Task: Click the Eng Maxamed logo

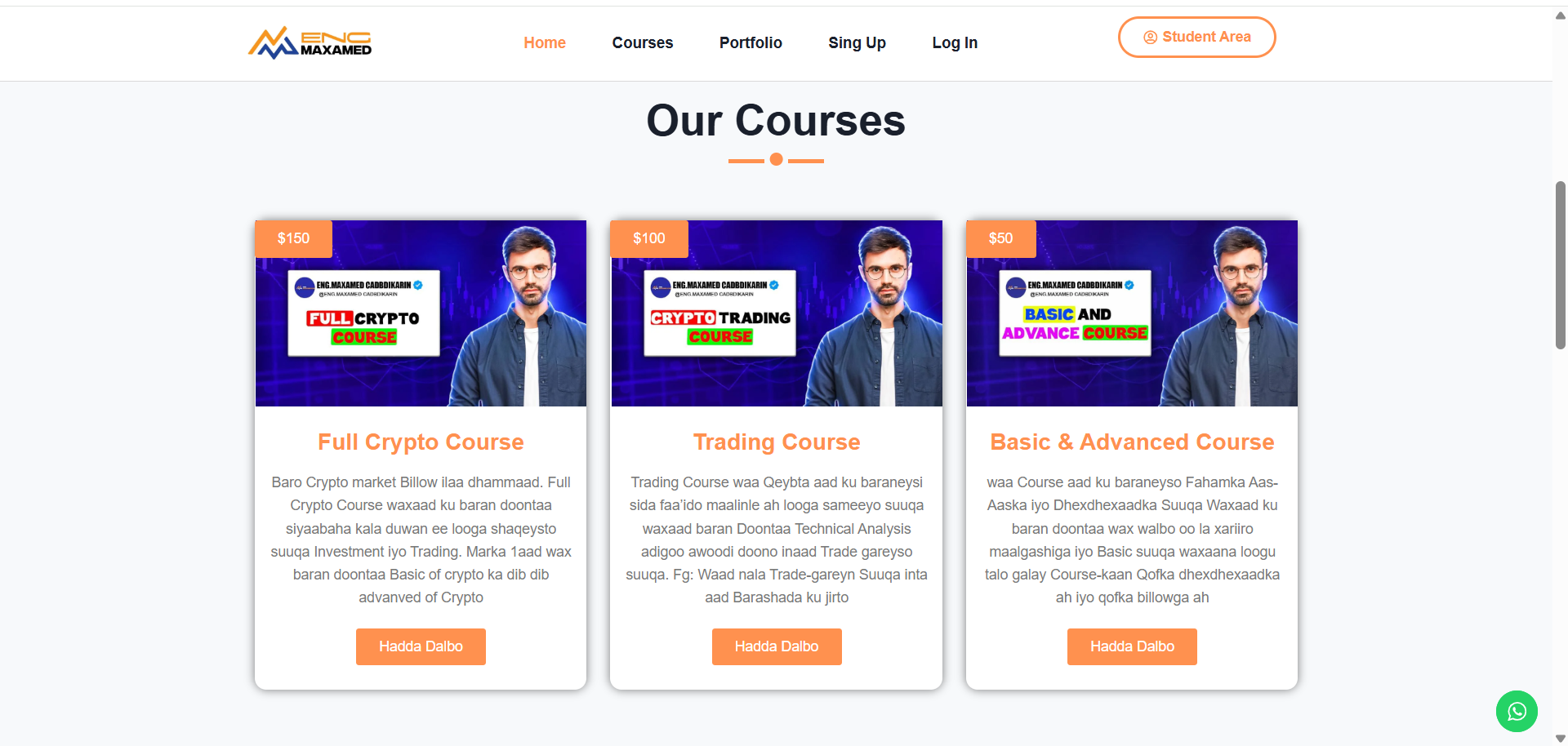Action: (x=310, y=42)
